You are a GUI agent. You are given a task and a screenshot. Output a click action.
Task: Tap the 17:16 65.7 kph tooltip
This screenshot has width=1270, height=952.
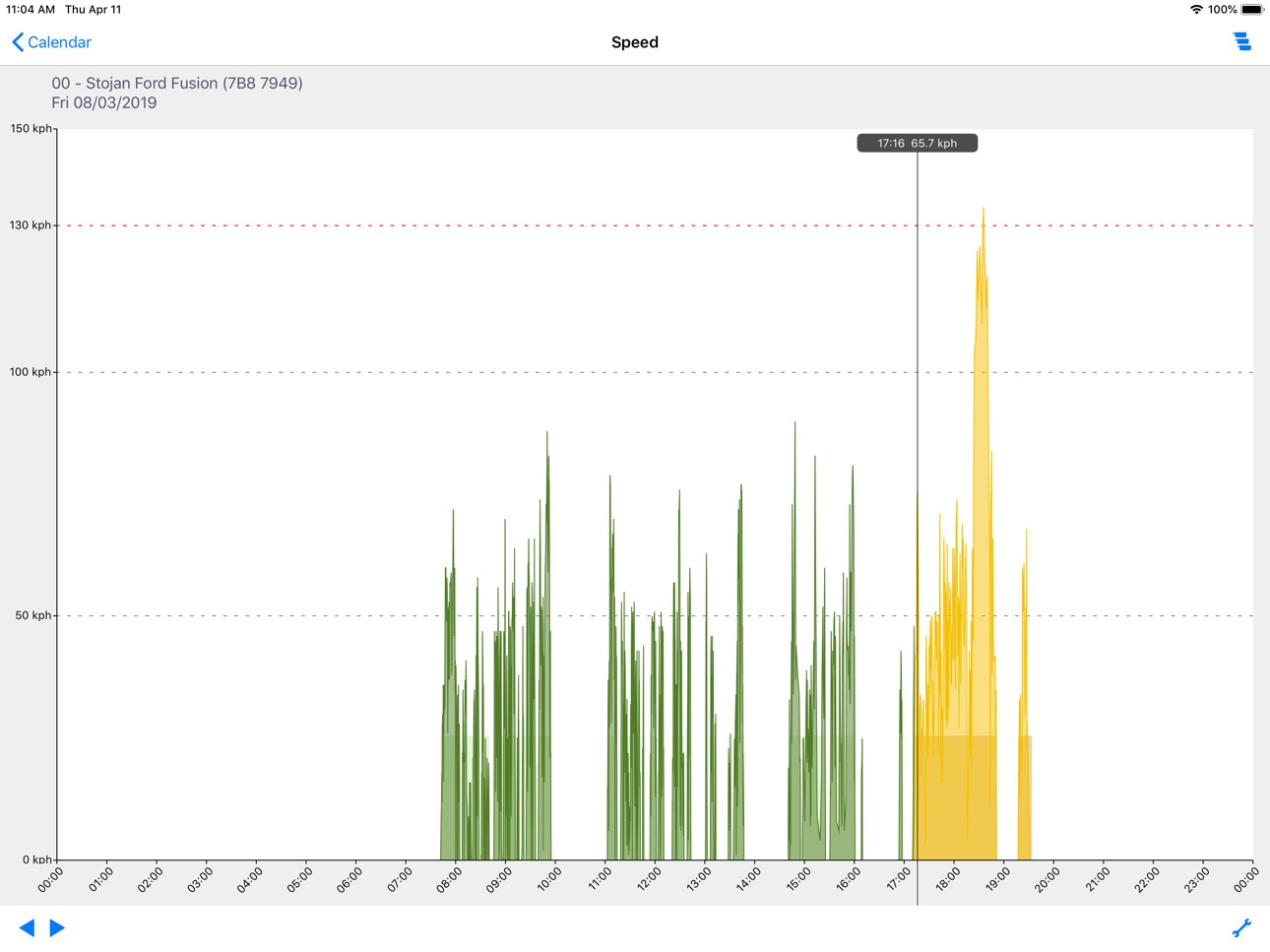[x=917, y=143]
